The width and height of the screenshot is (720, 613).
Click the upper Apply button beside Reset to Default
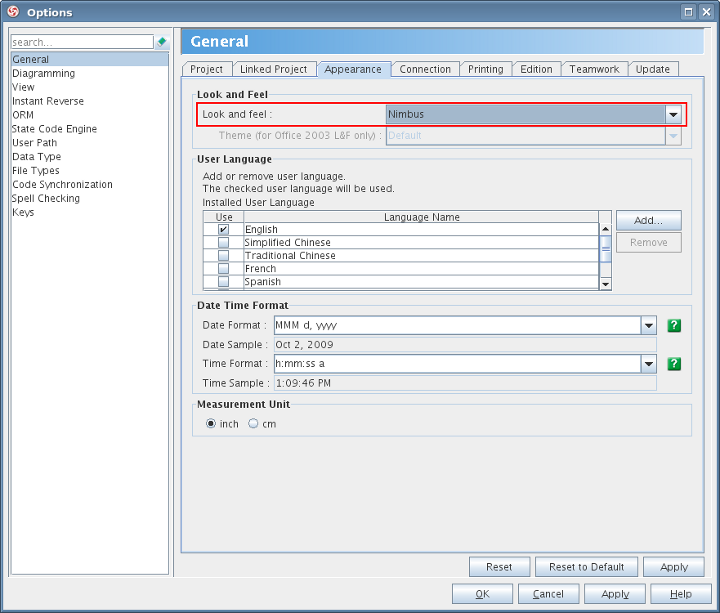point(674,567)
